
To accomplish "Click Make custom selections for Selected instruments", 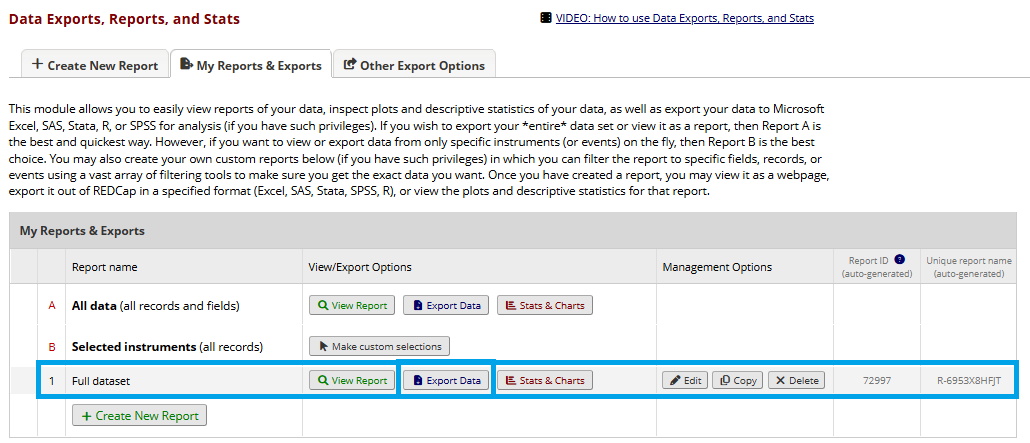I will [380, 346].
